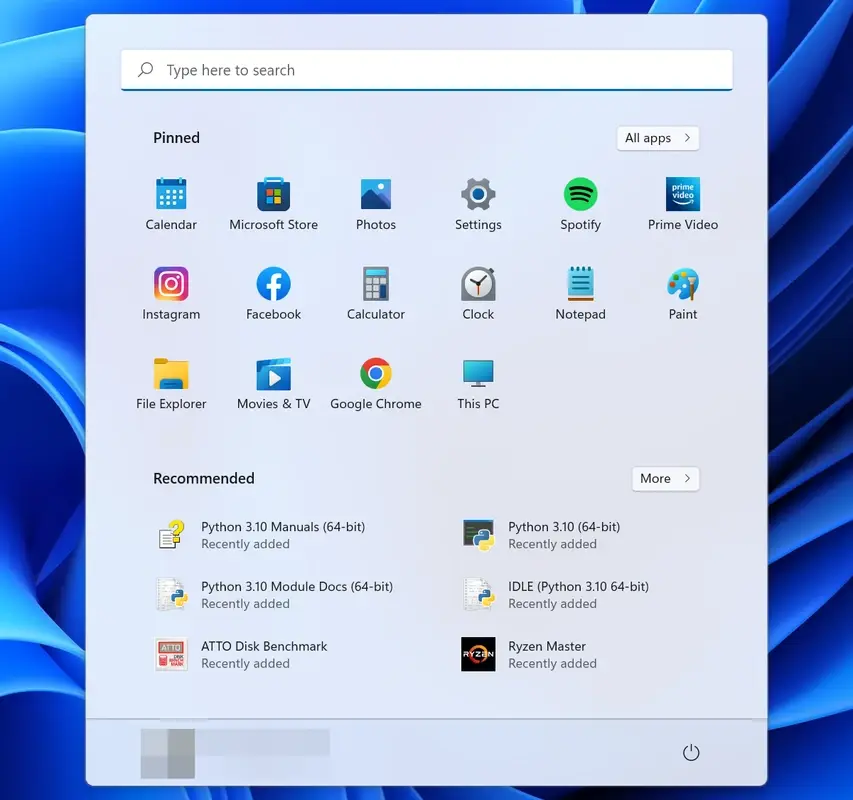This screenshot has height=800, width=853.
Task: Open Paint
Action: (682, 285)
